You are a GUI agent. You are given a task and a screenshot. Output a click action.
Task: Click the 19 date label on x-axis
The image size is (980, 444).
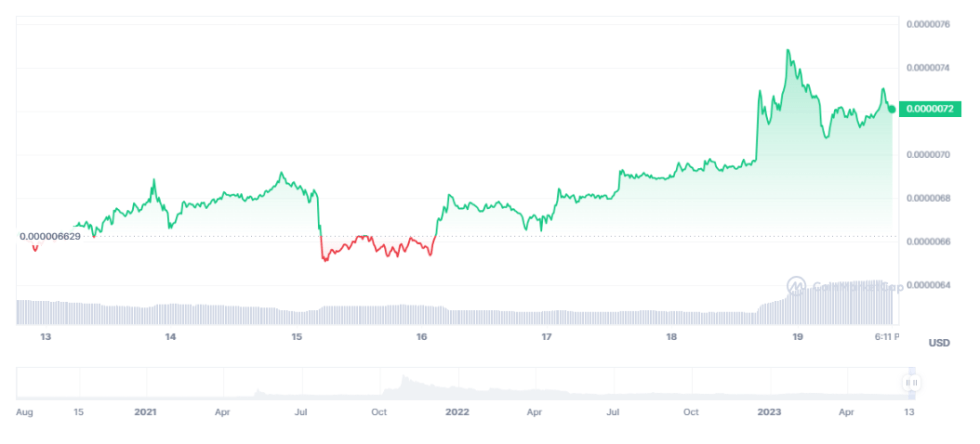point(798,337)
